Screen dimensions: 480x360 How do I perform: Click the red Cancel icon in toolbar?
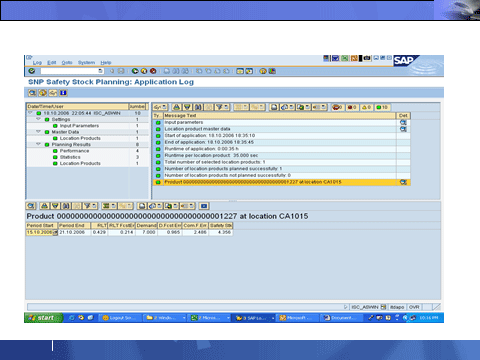click(153, 71)
